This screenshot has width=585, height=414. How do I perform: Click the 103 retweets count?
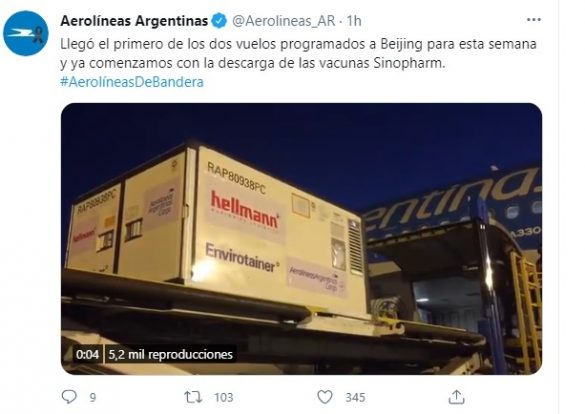[223, 398]
